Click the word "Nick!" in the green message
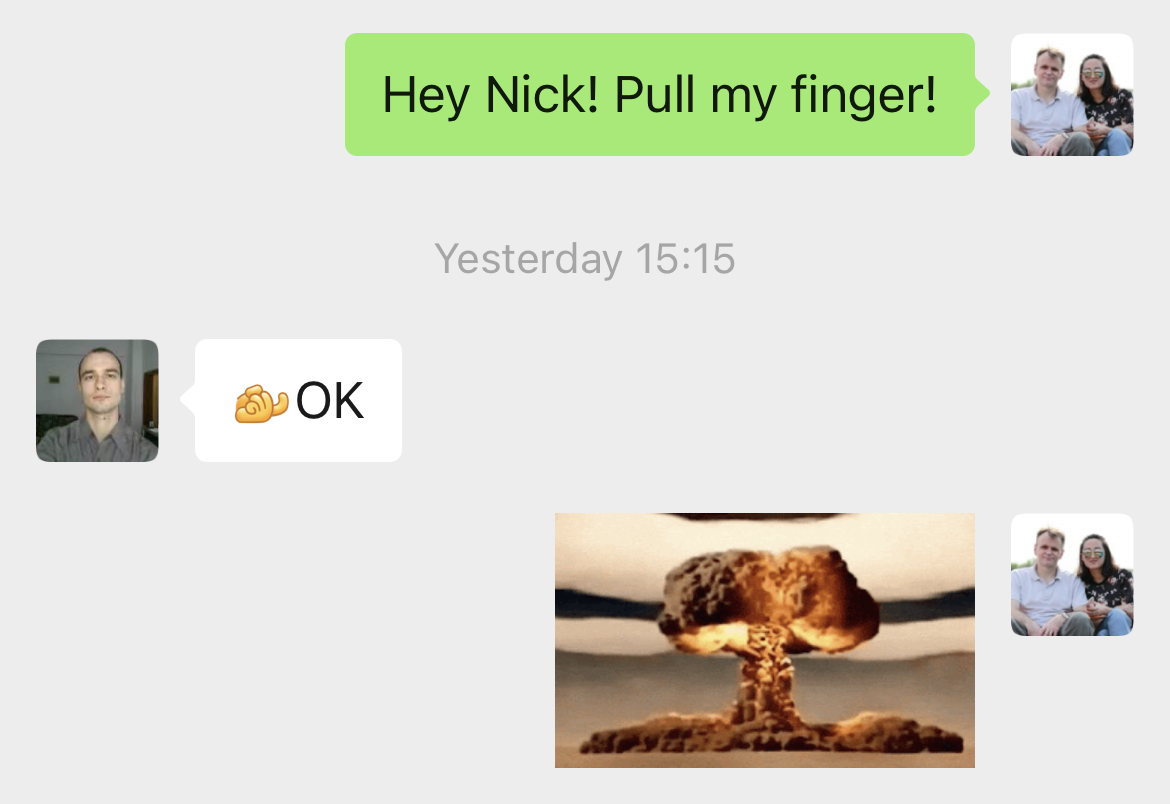 [x=542, y=95]
